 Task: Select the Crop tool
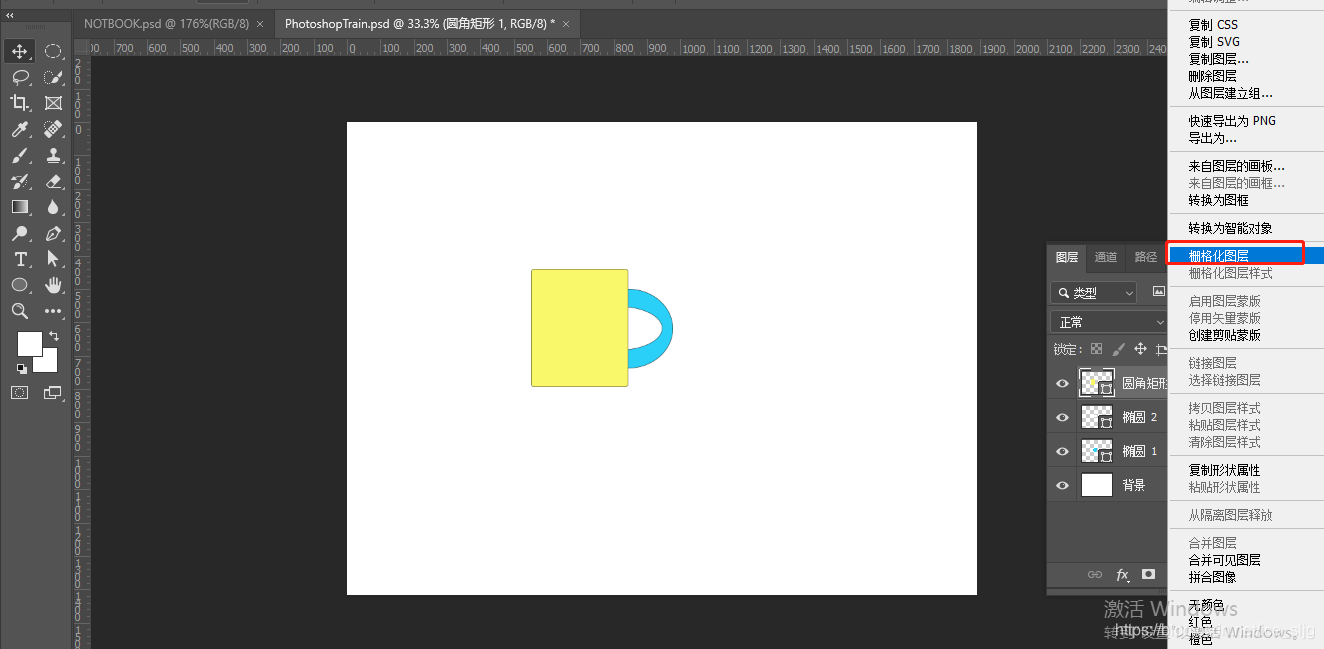pyautogui.click(x=20, y=103)
